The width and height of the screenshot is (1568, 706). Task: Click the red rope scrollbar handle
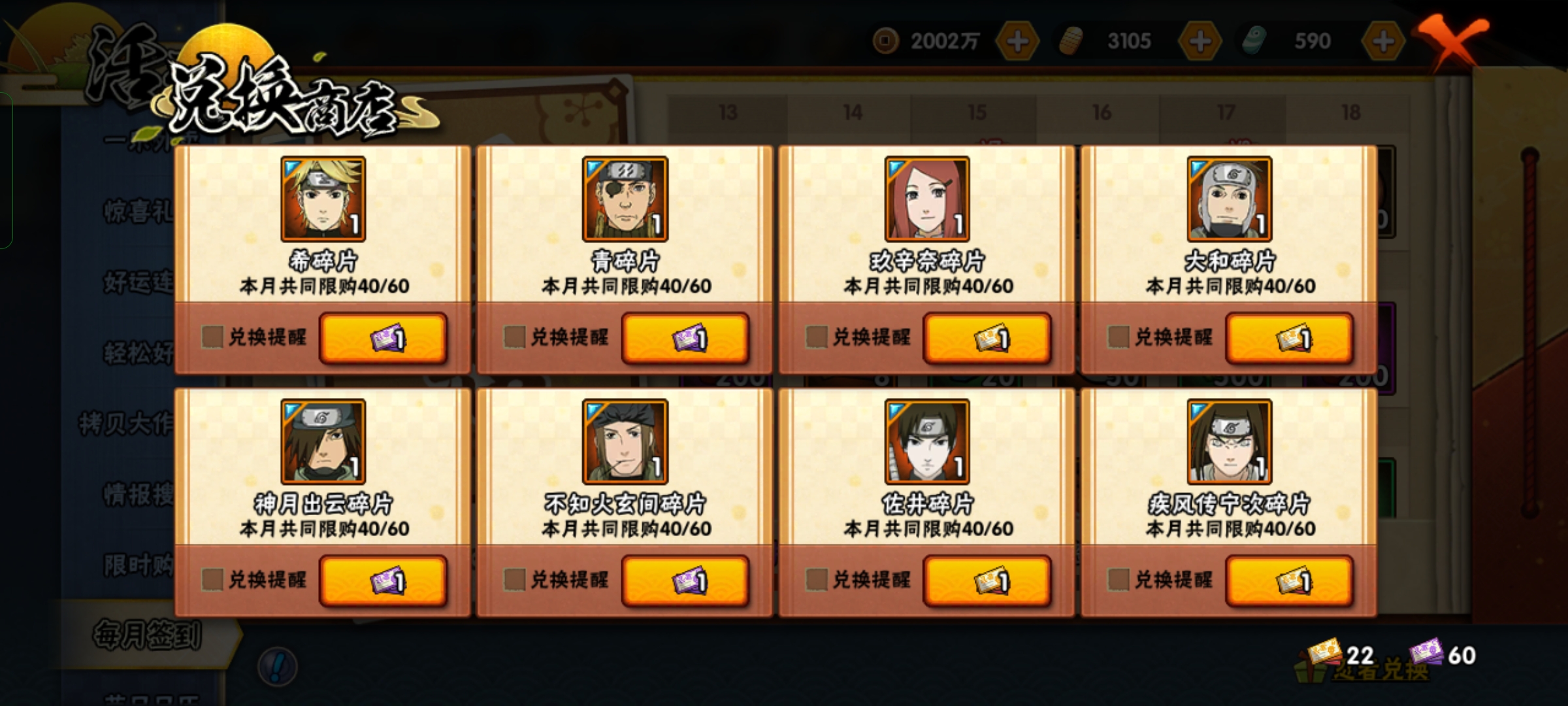(1530, 333)
